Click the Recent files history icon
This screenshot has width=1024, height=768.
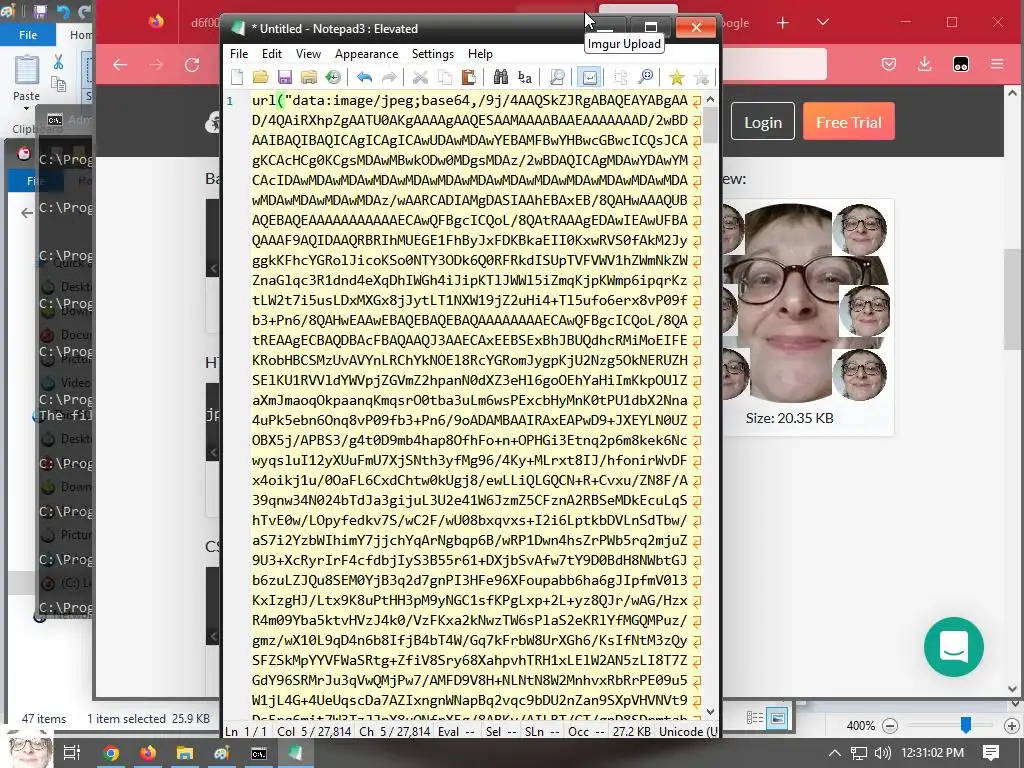point(333,77)
